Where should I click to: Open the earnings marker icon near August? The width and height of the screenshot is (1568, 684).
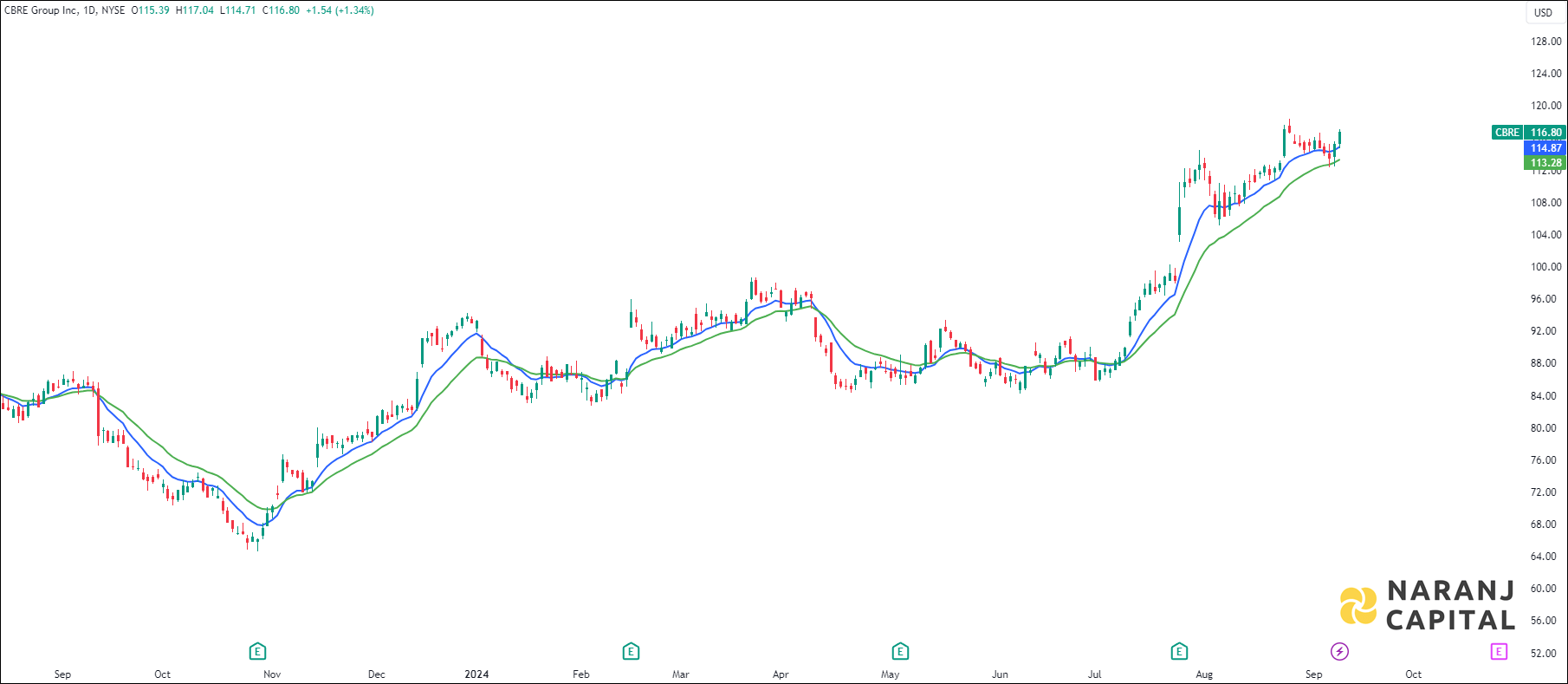(x=1179, y=651)
